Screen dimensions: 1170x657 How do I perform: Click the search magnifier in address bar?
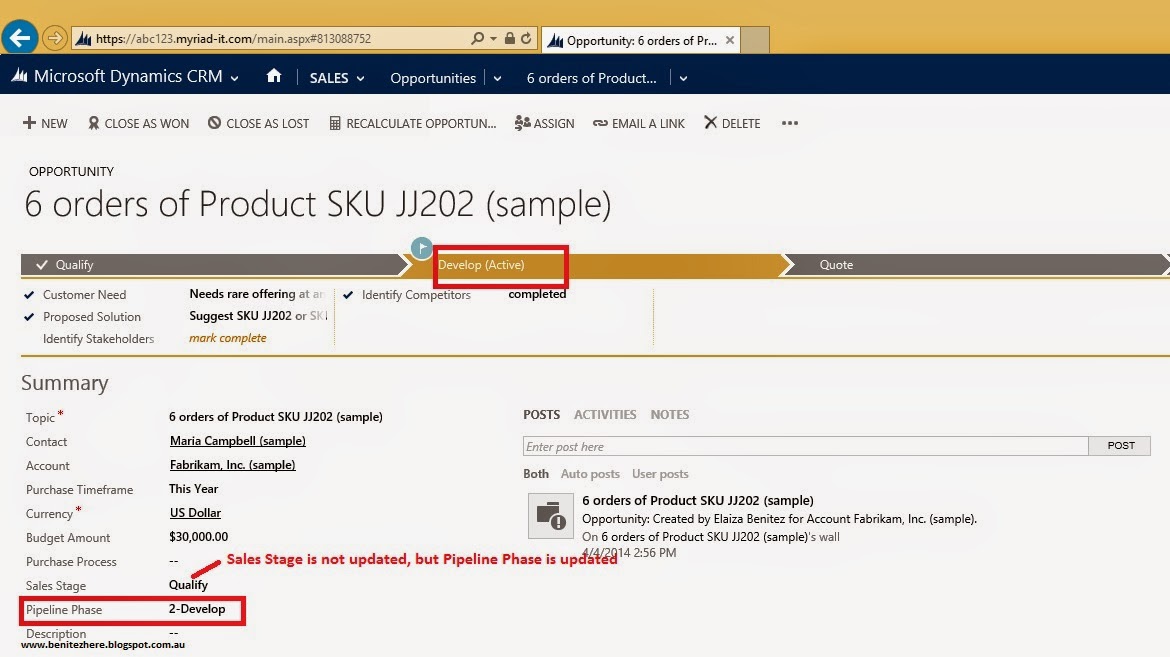tap(478, 38)
